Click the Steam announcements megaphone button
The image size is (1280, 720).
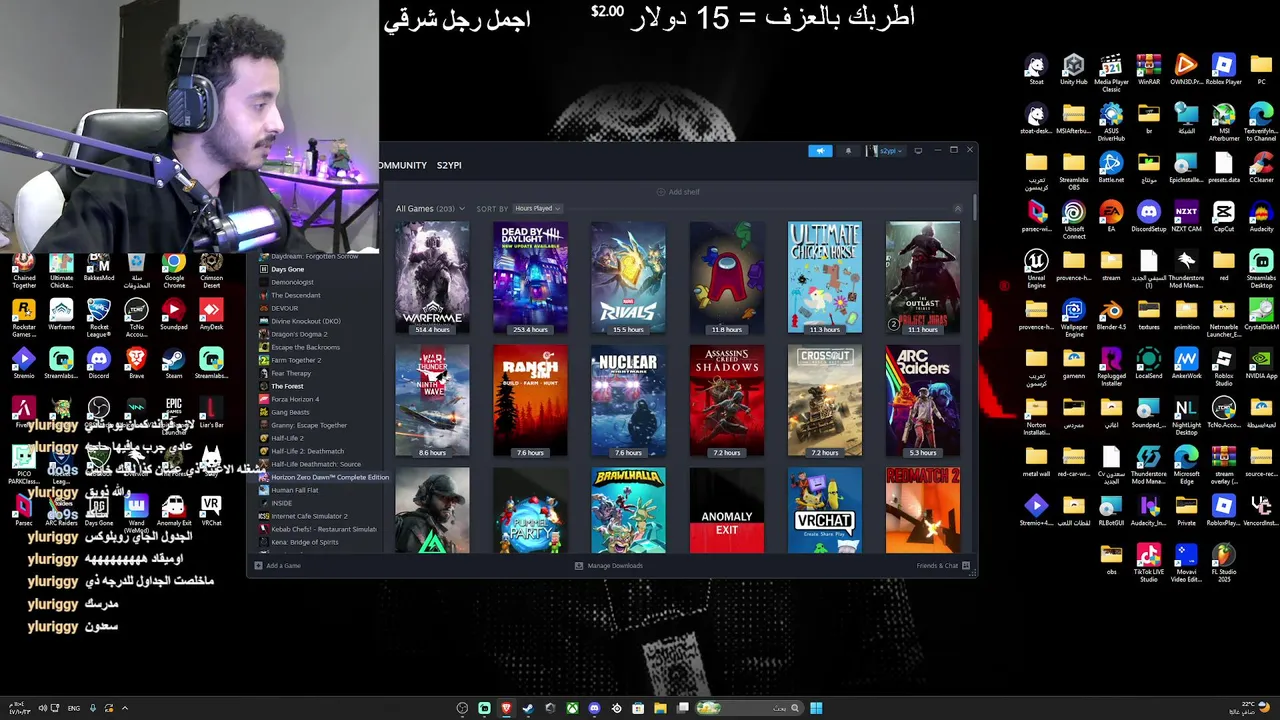tap(820, 151)
